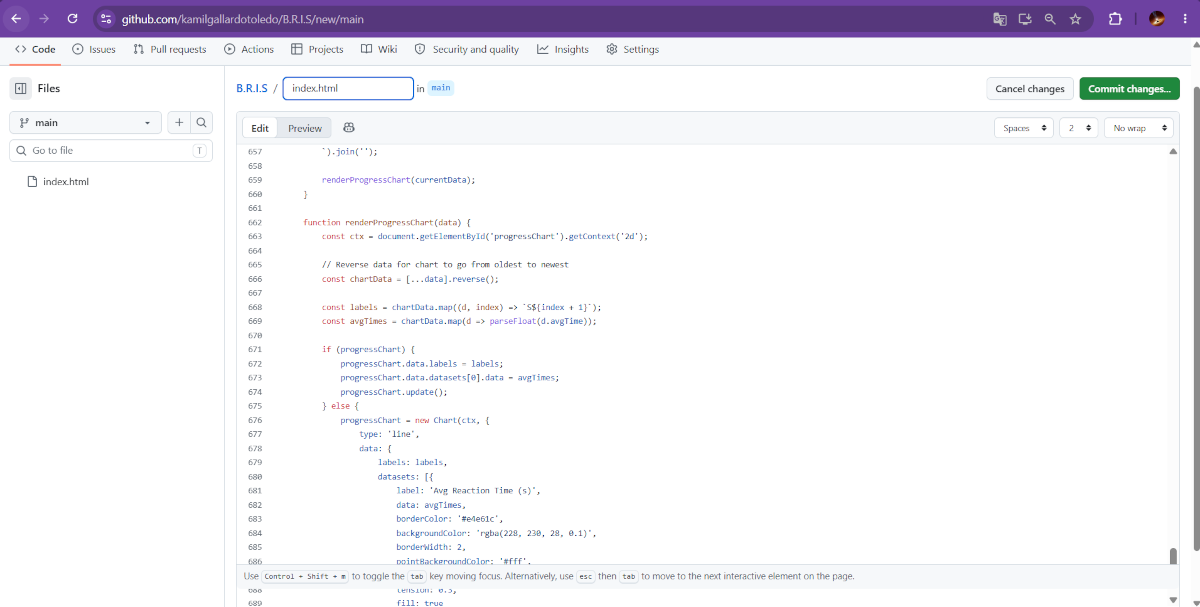The image size is (1200, 607).
Task: Click code line "type: 'line',"
Action: [x=389, y=434]
